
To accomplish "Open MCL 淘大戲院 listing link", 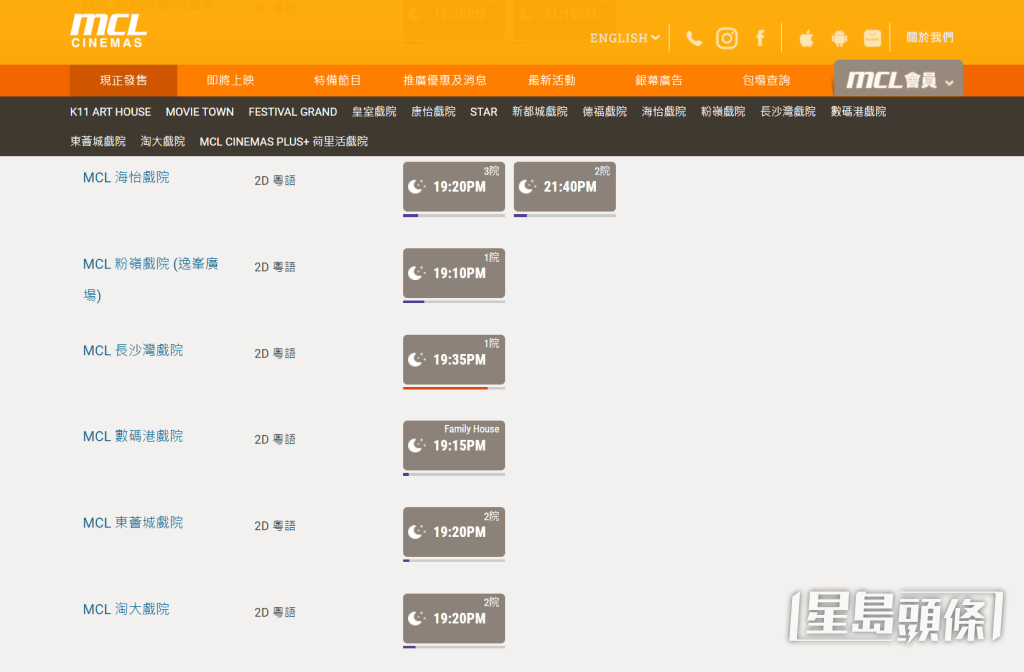I will coord(126,609).
